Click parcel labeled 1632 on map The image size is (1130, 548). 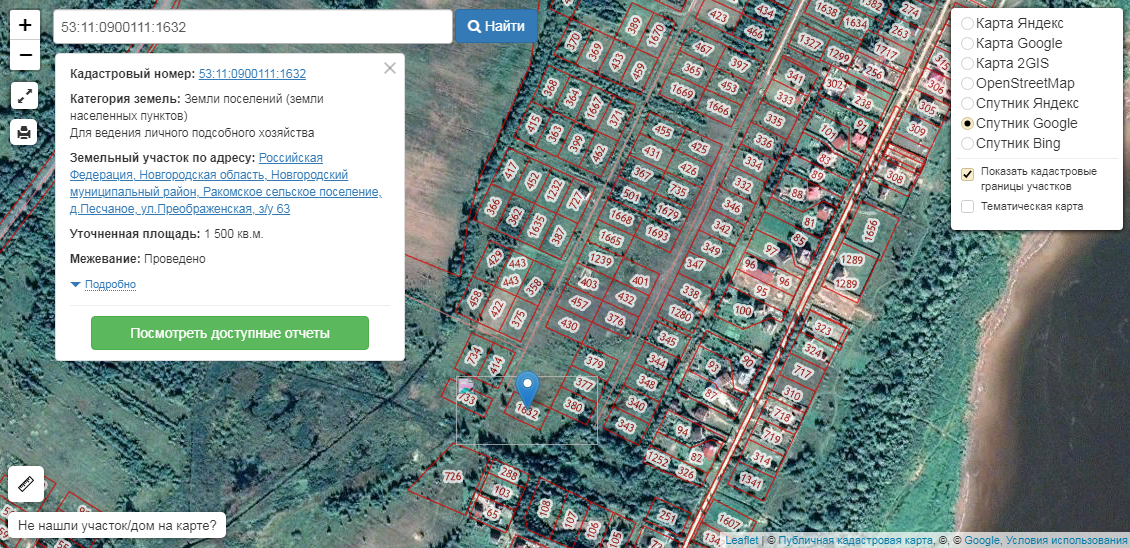528,413
